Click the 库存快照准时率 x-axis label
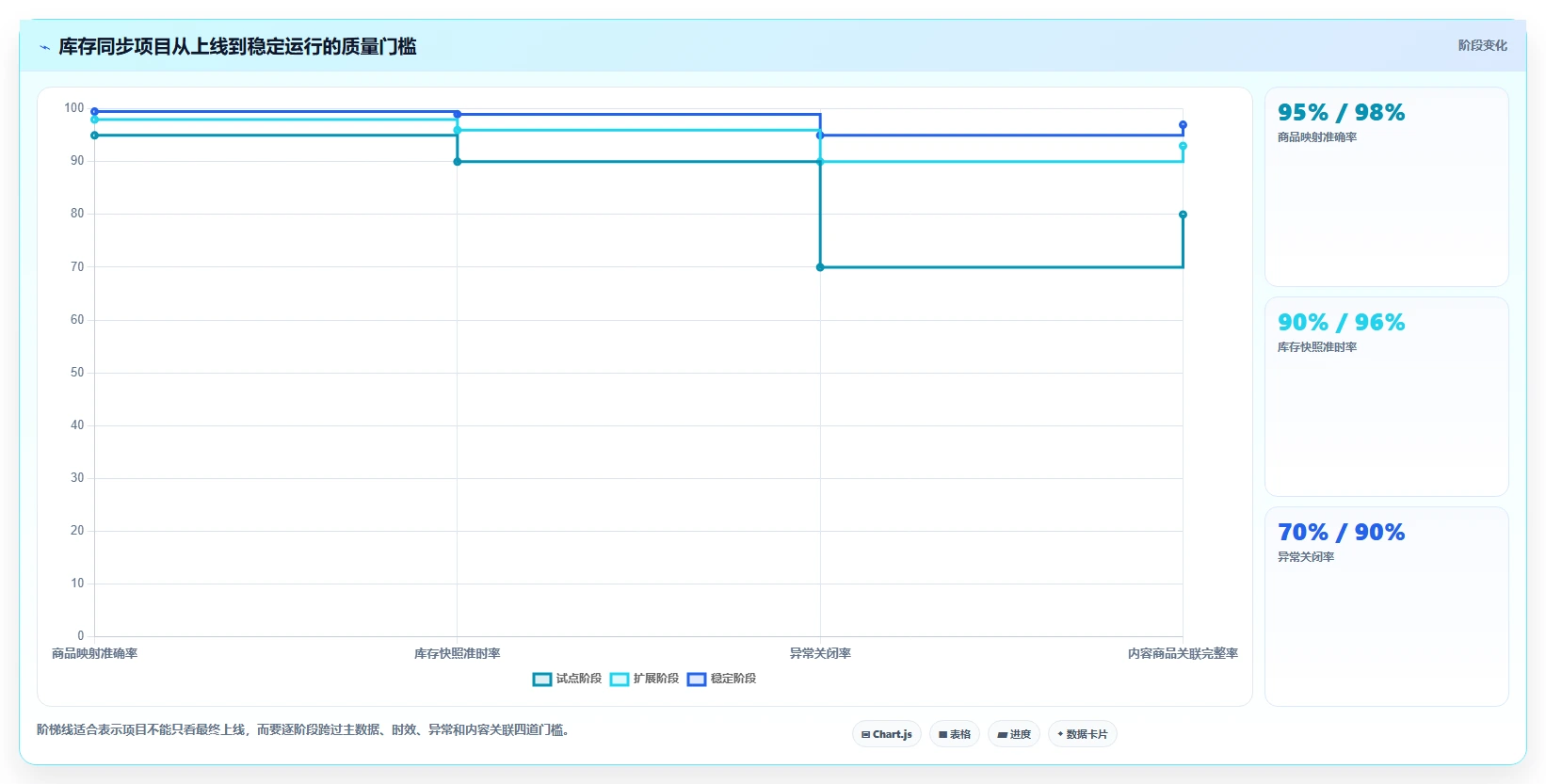This screenshot has height=784, width=1546. (458, 654)
